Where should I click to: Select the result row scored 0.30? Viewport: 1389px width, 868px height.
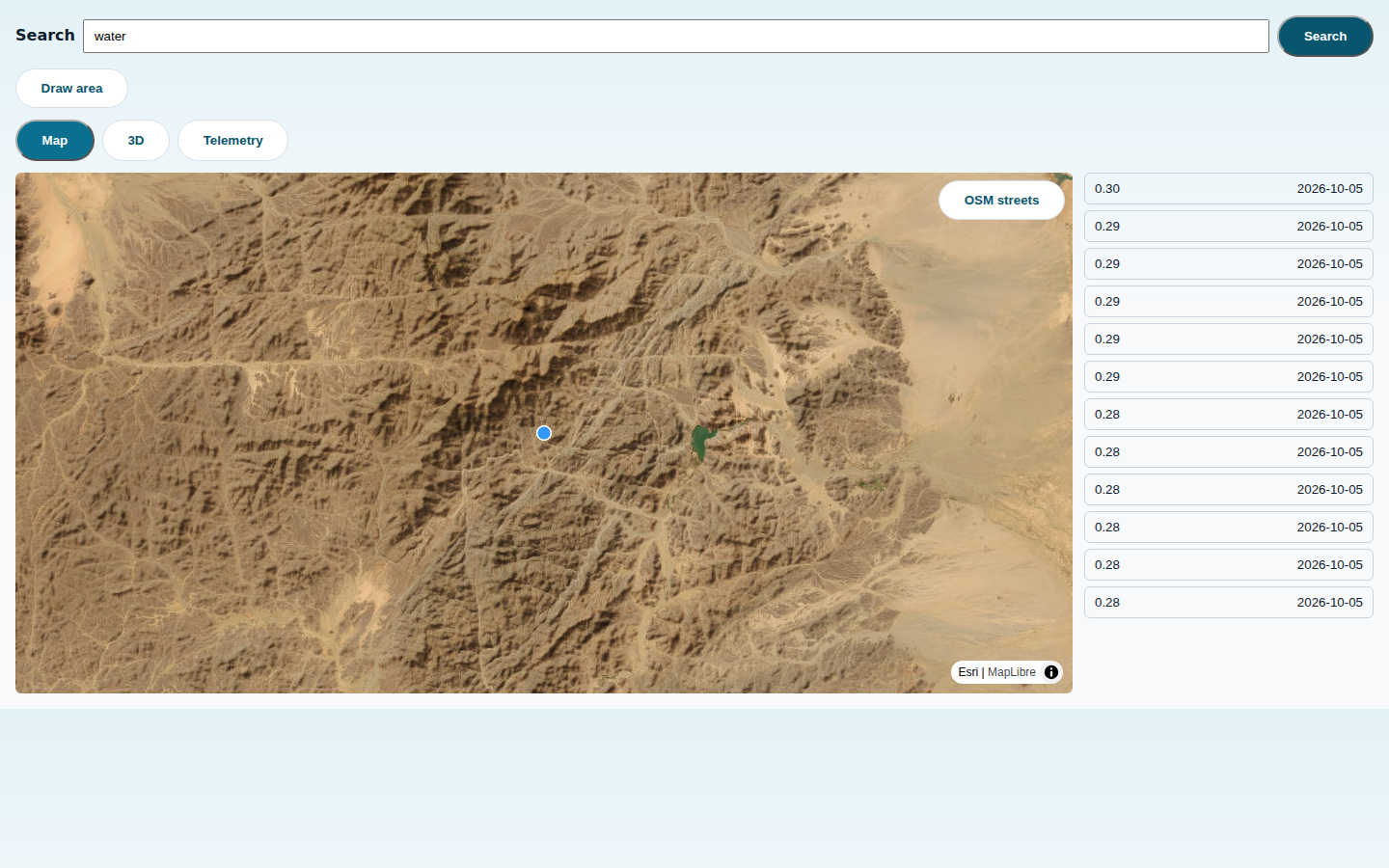[x=1229, y=189]
